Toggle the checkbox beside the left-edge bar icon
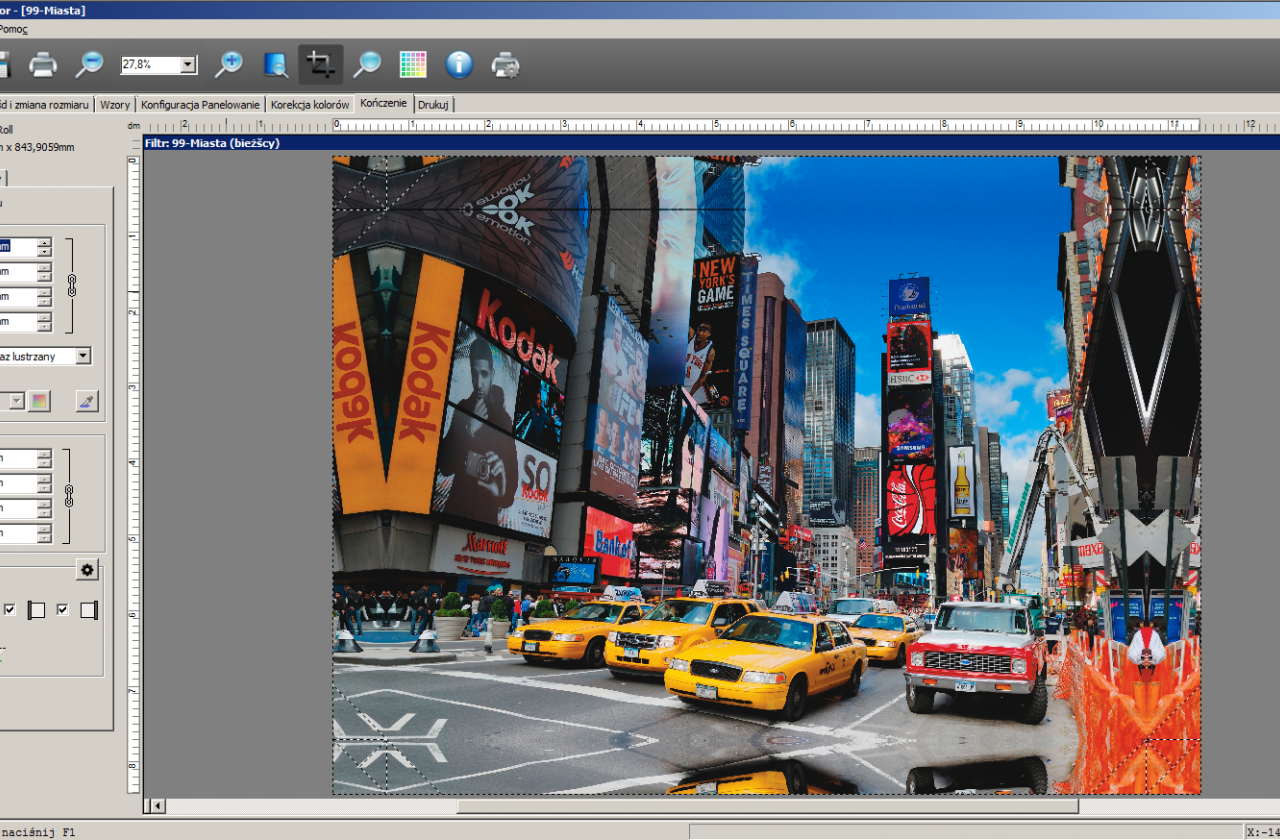The image size is (1280, 840). point(10,610)
